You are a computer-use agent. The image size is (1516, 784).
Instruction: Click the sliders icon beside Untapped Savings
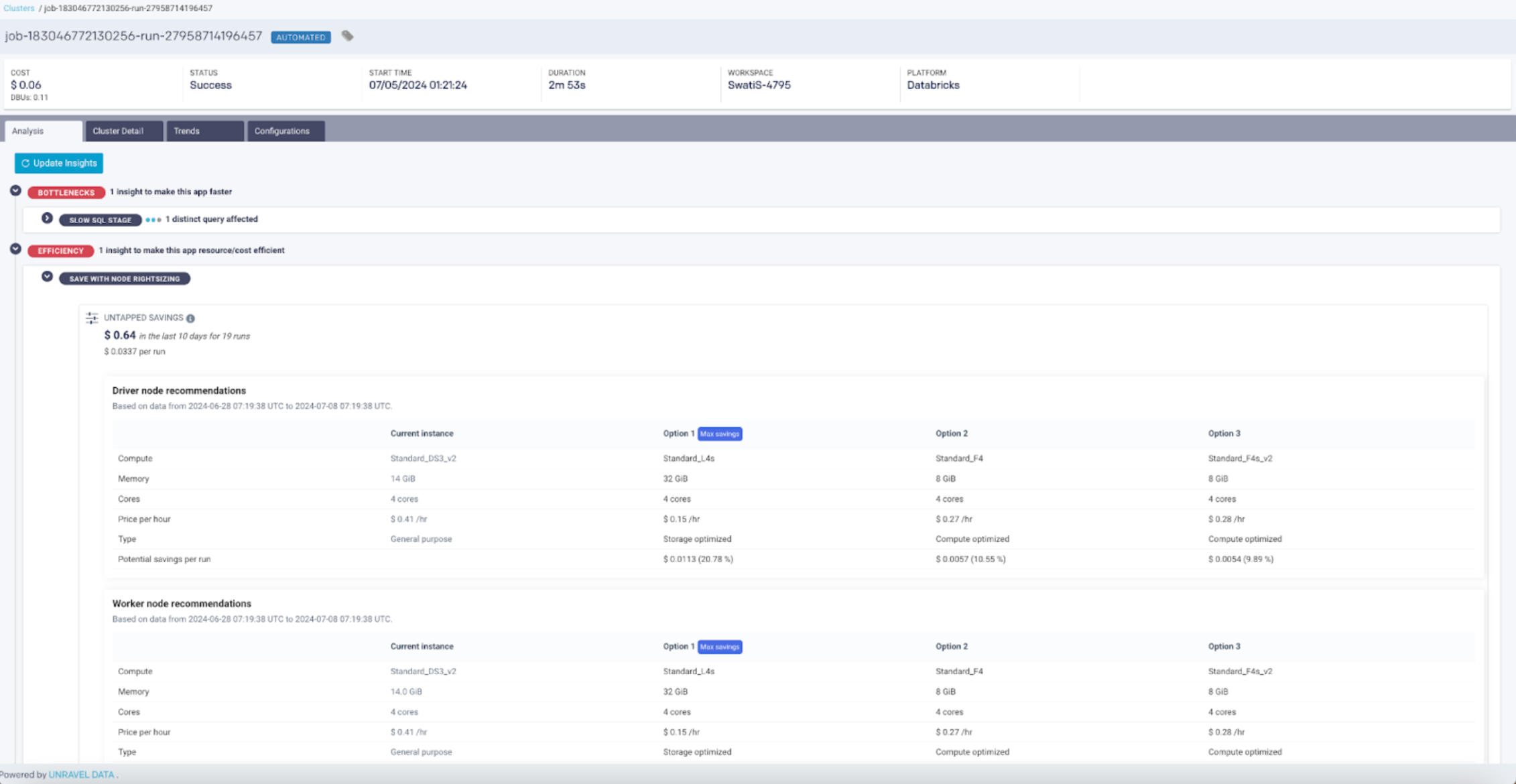click(x=92, y=318)
